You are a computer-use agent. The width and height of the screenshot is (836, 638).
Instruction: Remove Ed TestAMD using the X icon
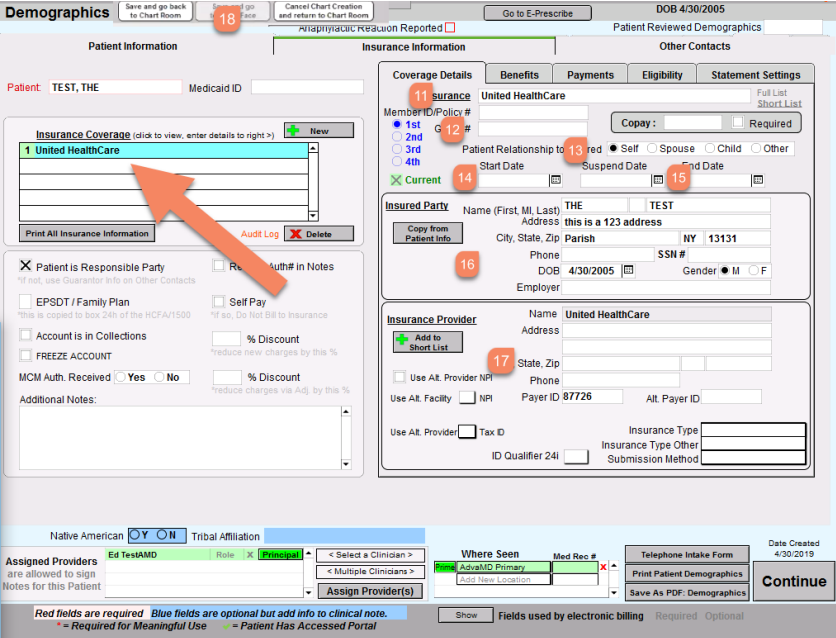[250, 554]
